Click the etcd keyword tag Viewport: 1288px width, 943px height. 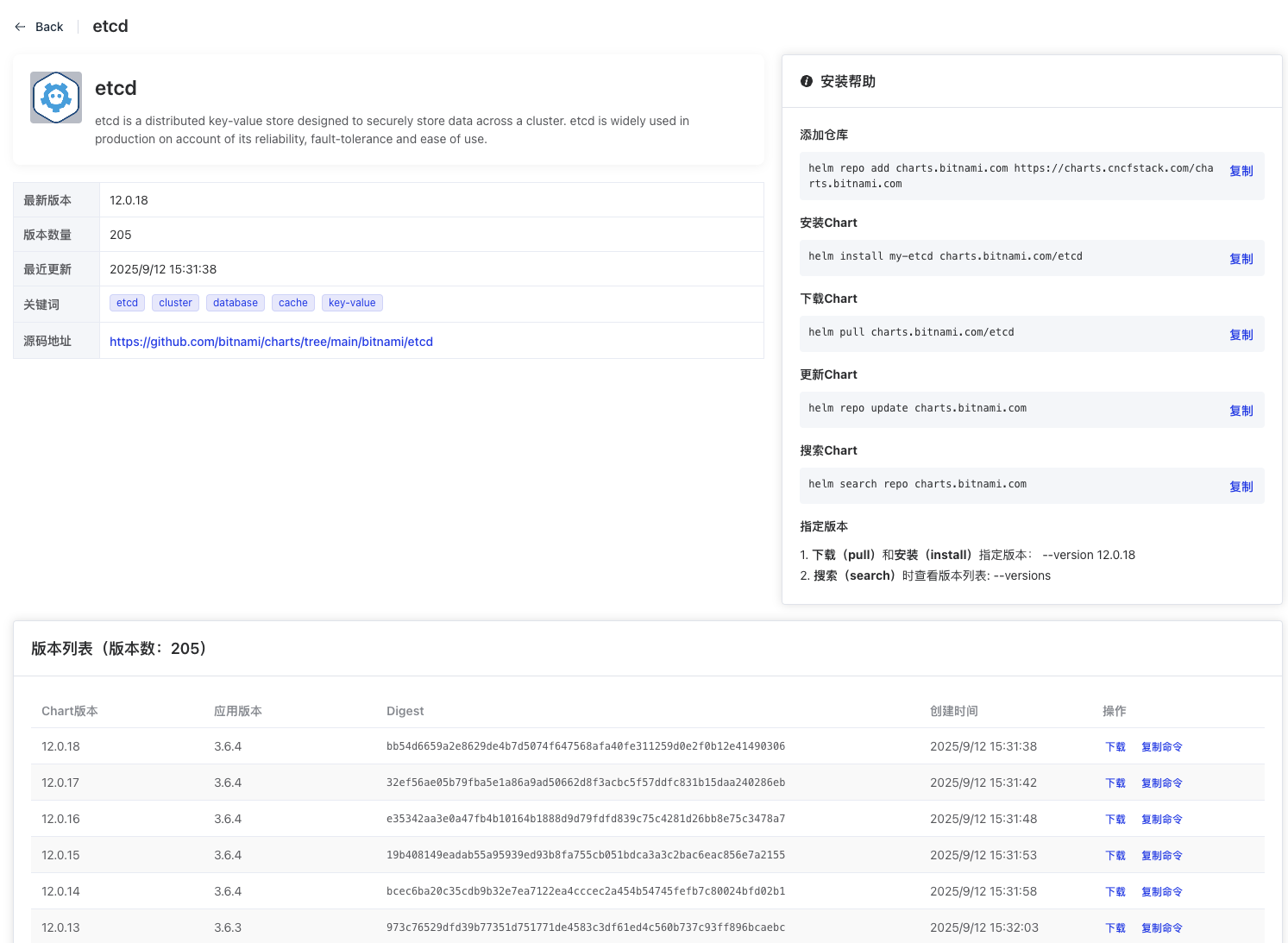point(127,303)
